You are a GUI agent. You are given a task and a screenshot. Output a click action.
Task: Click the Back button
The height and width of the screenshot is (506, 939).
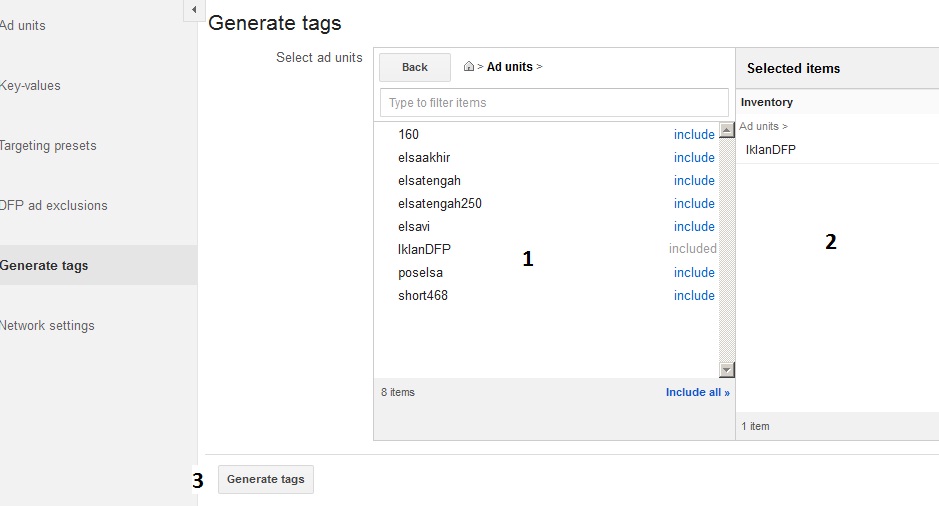(414, 67)
